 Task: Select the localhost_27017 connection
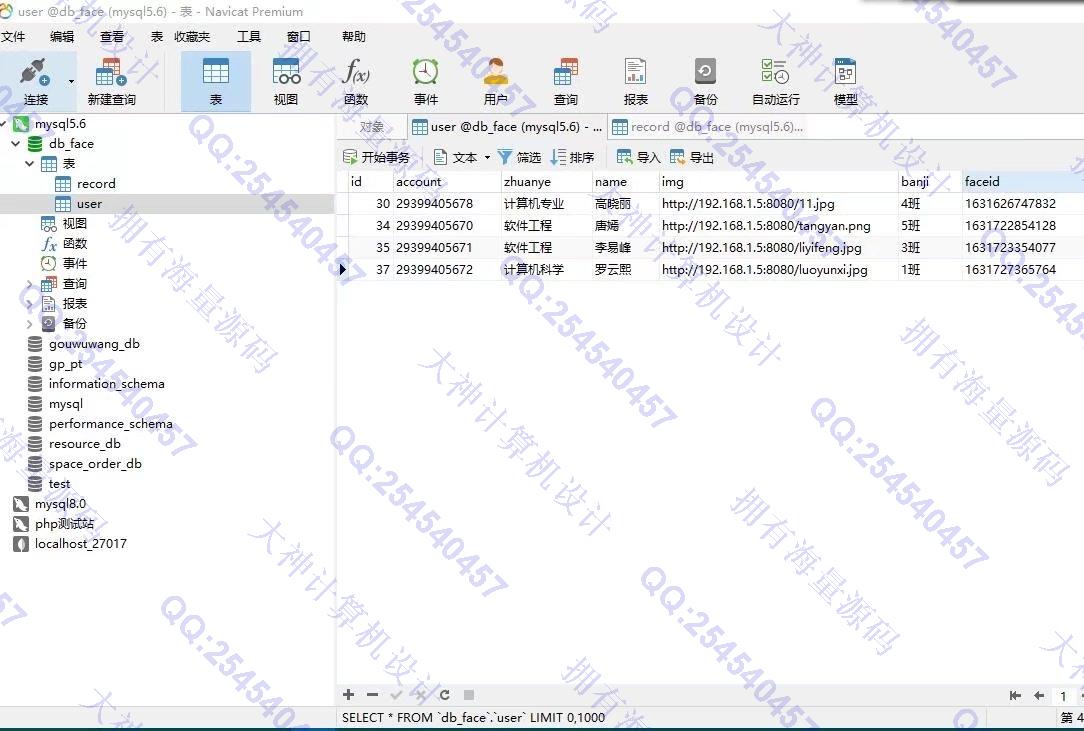tap(80, 544)
